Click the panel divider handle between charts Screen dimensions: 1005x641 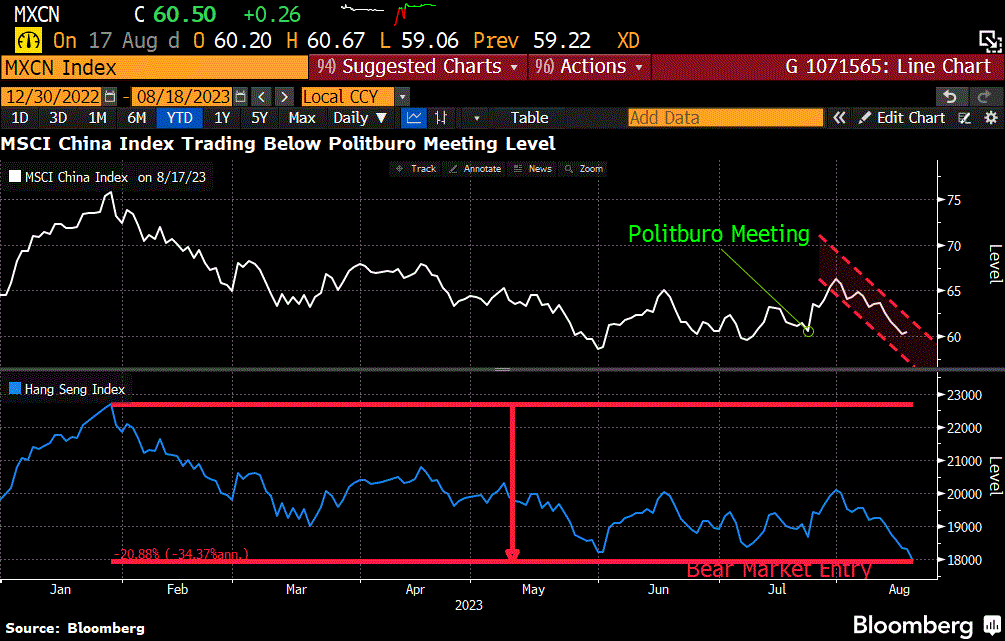tap(502, 369)
